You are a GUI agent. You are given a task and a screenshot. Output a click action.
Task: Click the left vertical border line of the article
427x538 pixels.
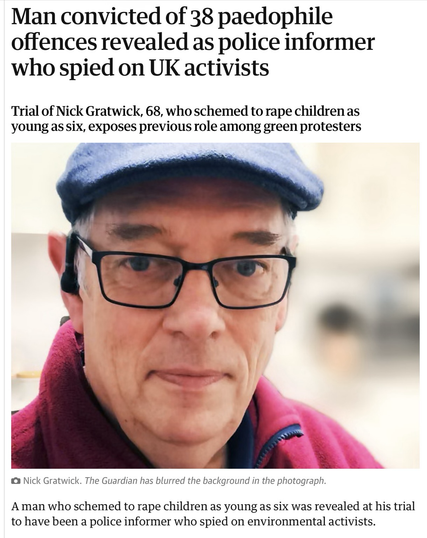[4, 269]
